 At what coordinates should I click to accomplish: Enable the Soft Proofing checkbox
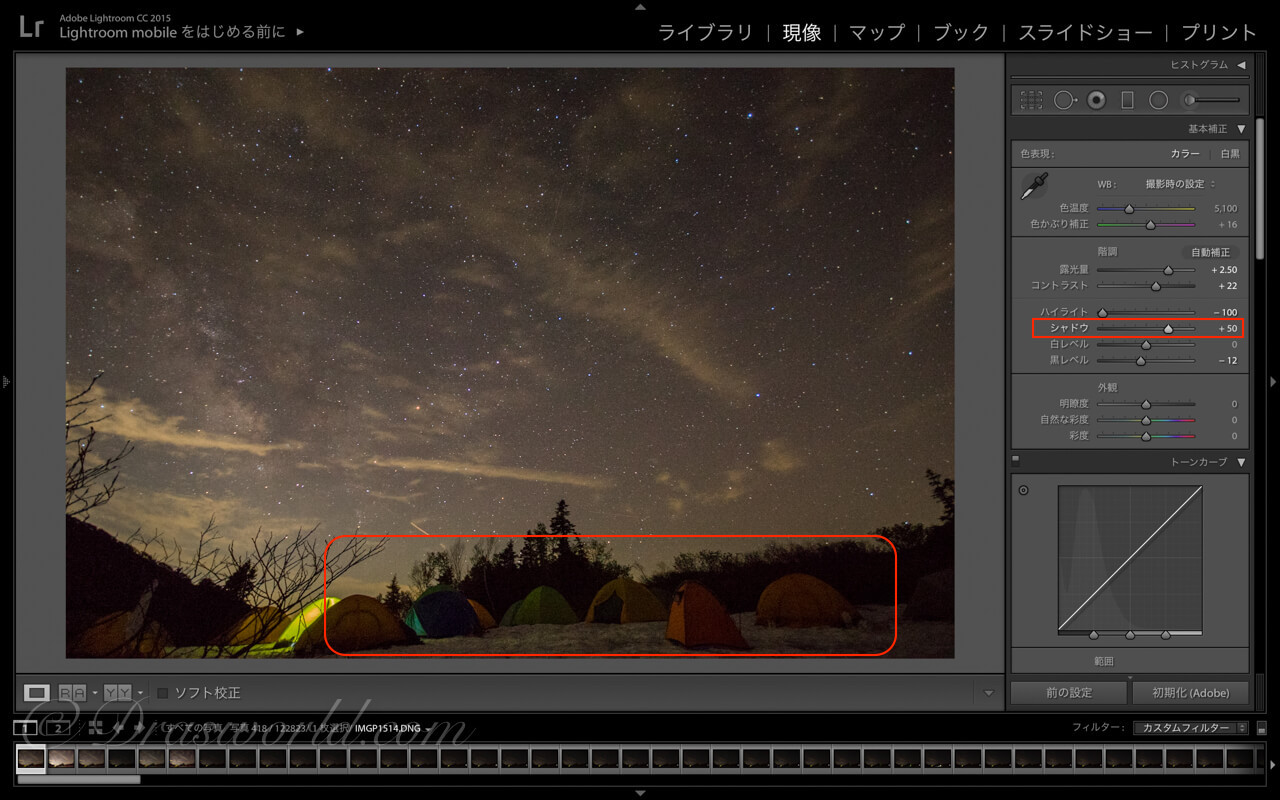point(163,692)
